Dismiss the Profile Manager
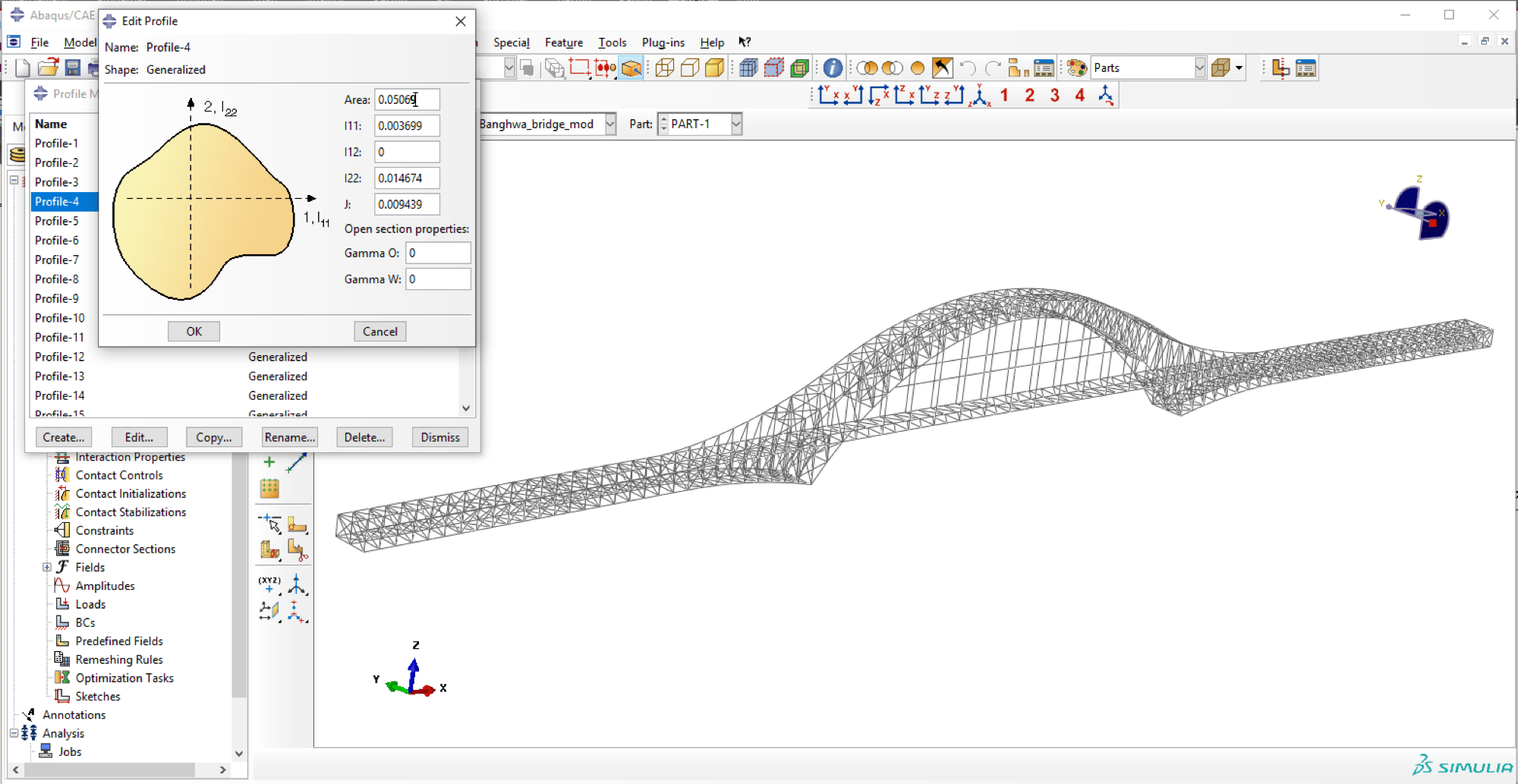 tap(439, 436)
